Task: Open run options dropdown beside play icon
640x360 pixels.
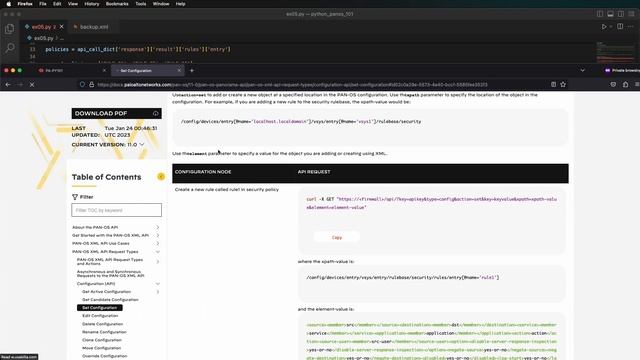Action: click(611, 27)
